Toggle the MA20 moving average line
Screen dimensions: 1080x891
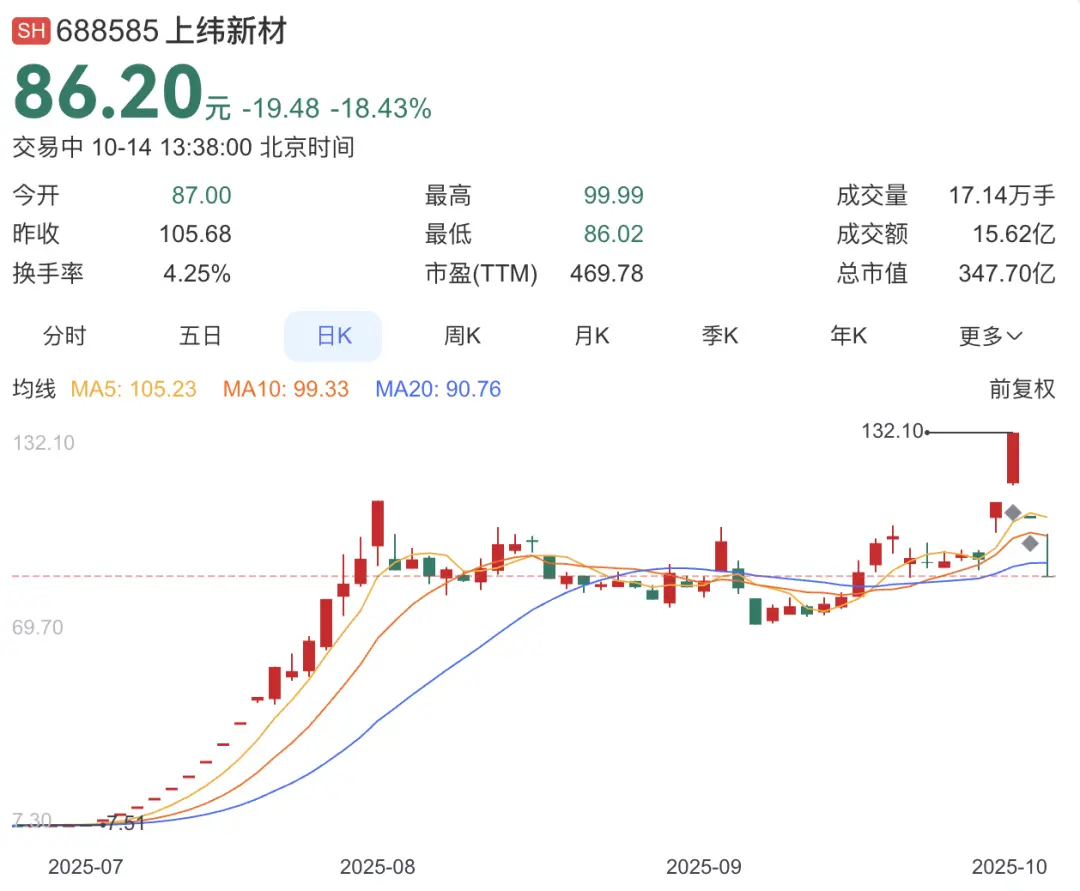click(x=438, y=389)
